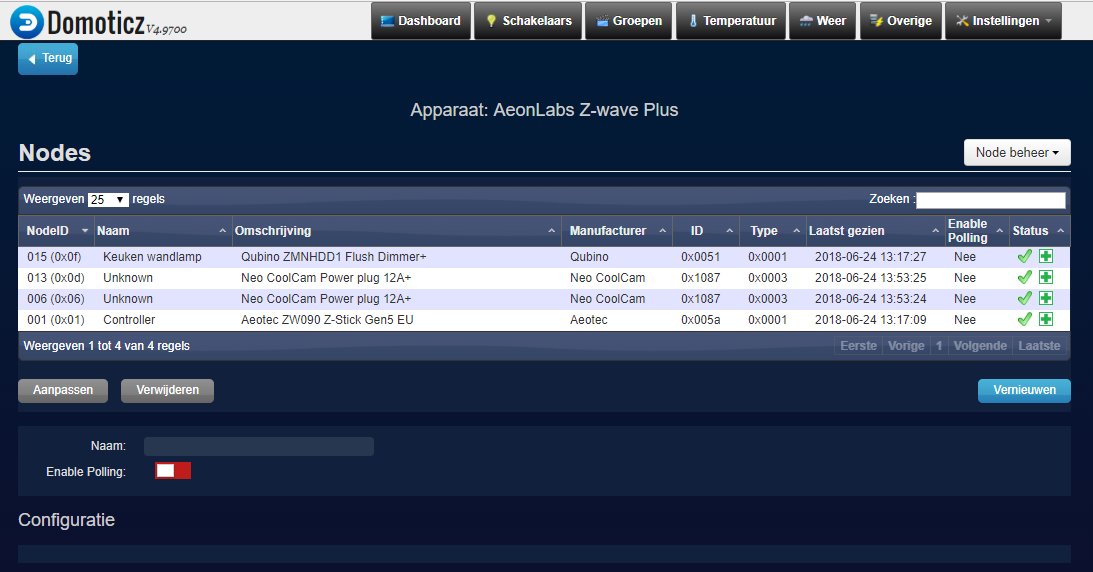
Task: Click green checkmark in node 006 row
Action: point(1025,298)
